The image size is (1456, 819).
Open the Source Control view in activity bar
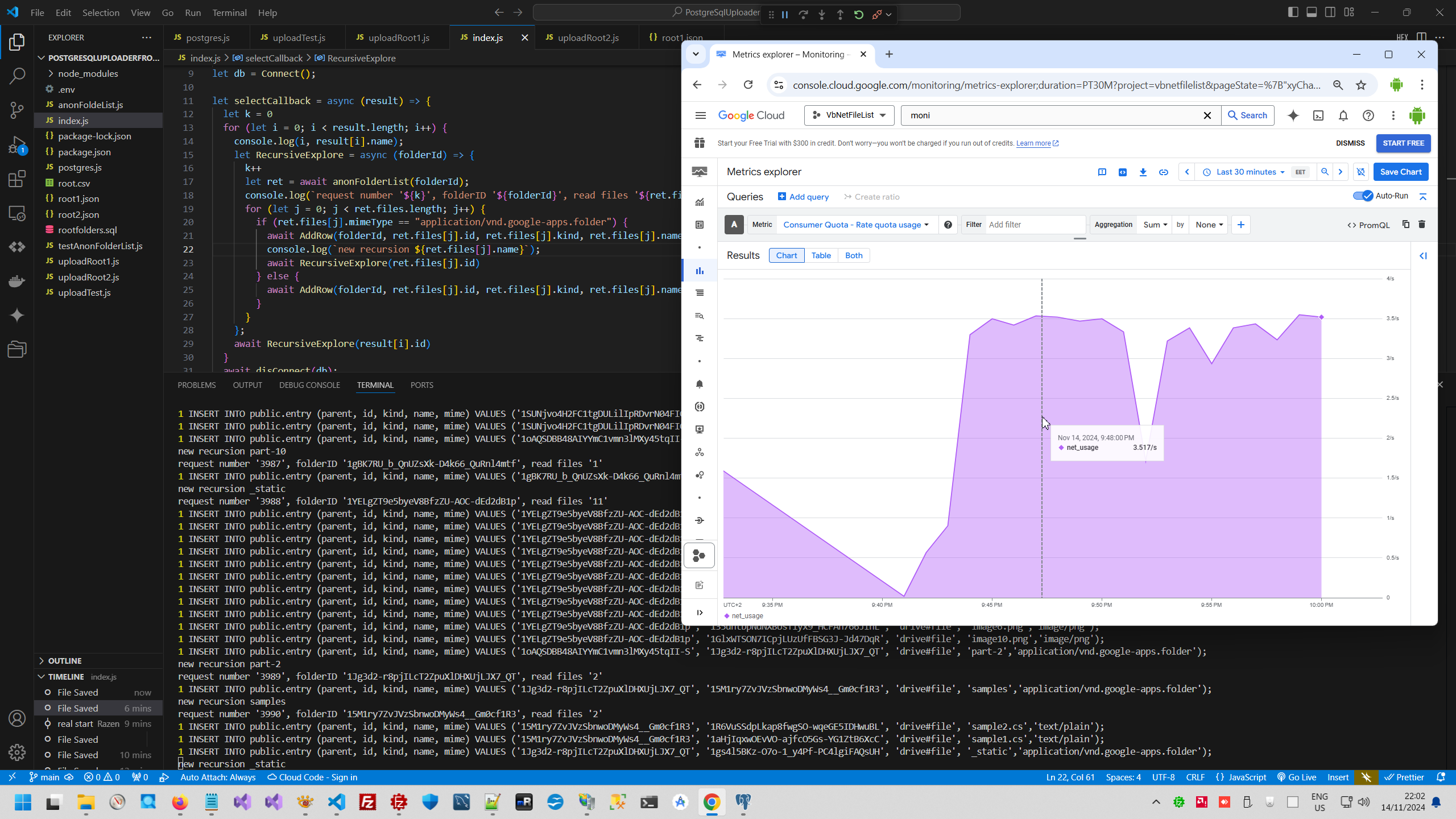17,110
